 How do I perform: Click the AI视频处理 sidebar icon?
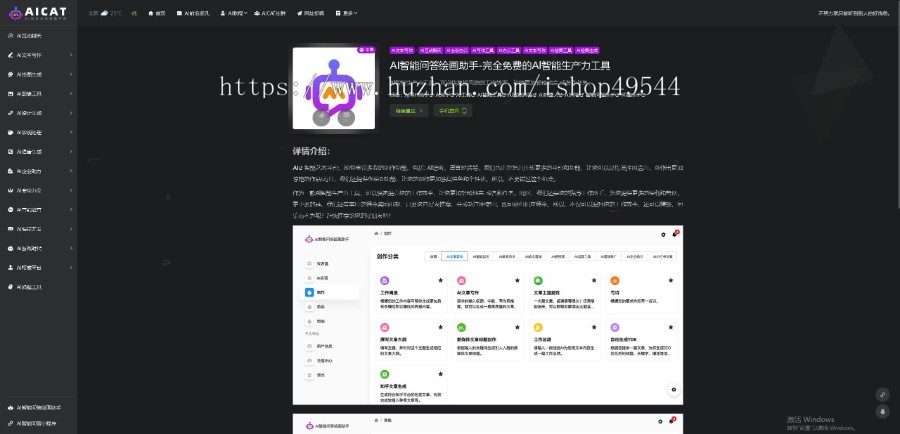pos(11,133)
